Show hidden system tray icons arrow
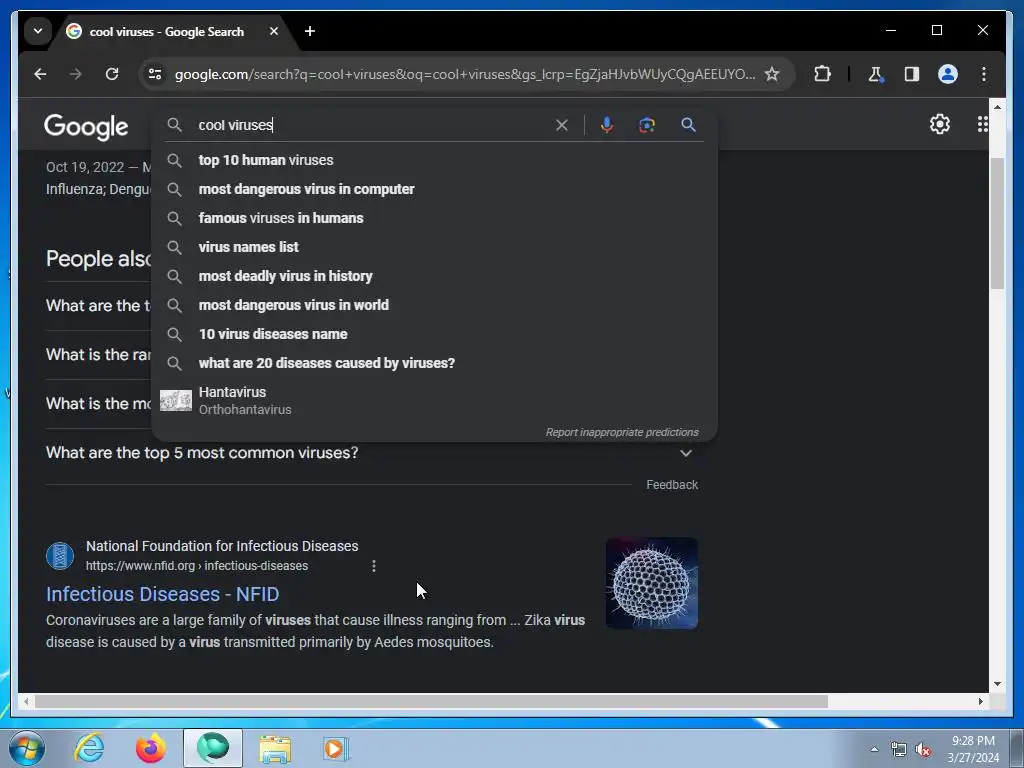The height and width of the screenshot is (768, 1024). [874, 749]
